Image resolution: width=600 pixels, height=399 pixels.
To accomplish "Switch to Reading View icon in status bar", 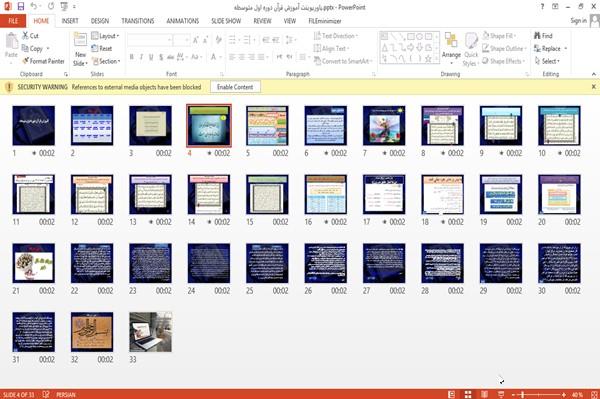I will point(484,394).
